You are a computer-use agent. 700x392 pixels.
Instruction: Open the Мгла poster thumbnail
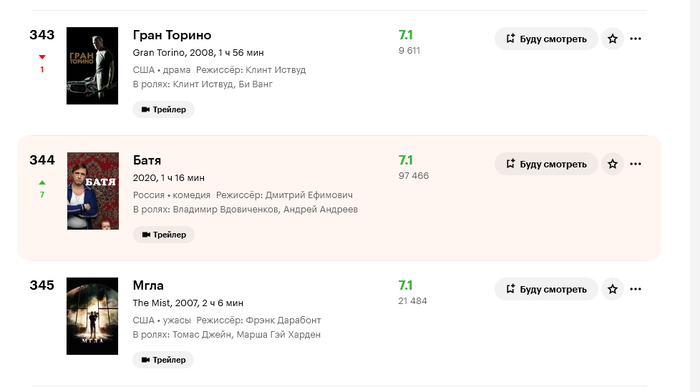pos(92,316)
